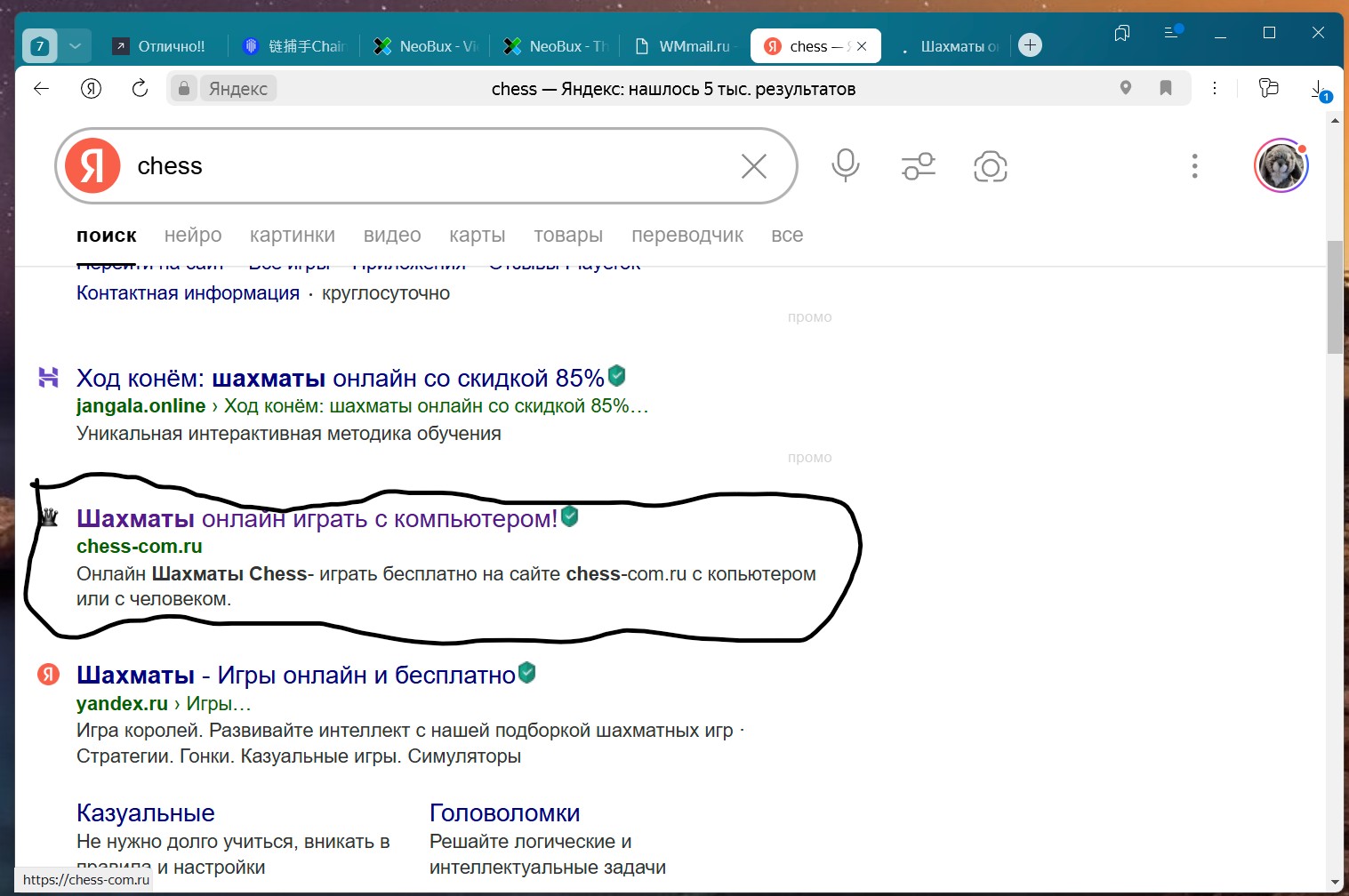1349x896 pixels.
Task: Click the shield badge beside играть с компьютером
Action: tap(570, 516)
